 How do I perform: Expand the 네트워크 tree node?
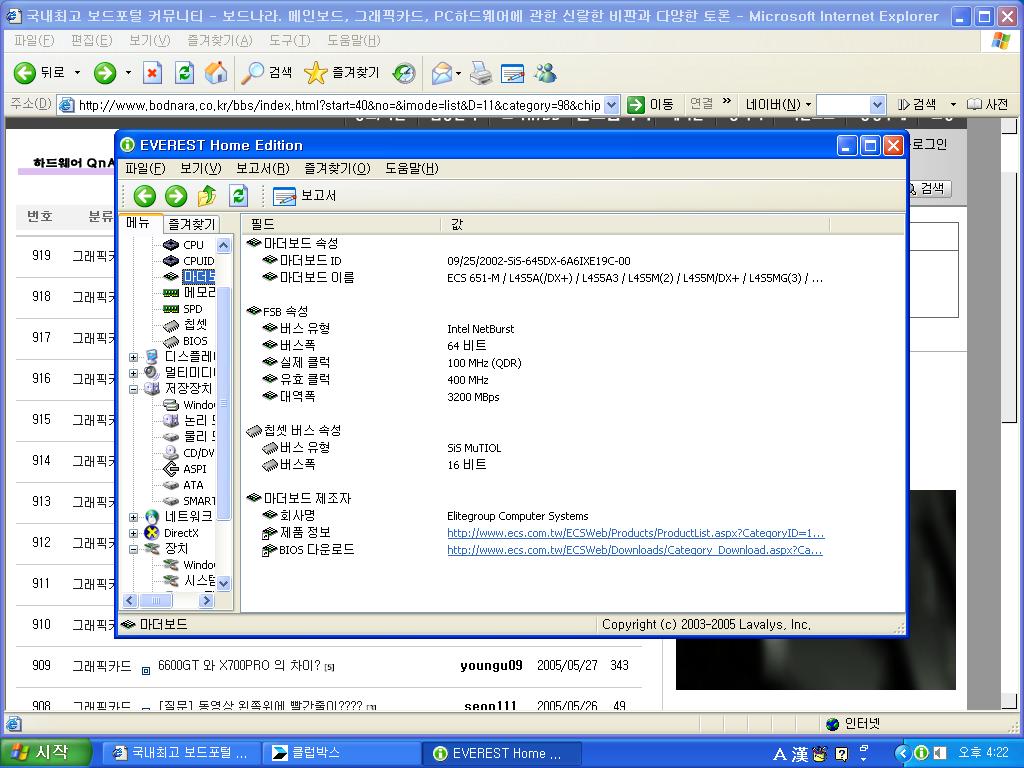point(133,517)
